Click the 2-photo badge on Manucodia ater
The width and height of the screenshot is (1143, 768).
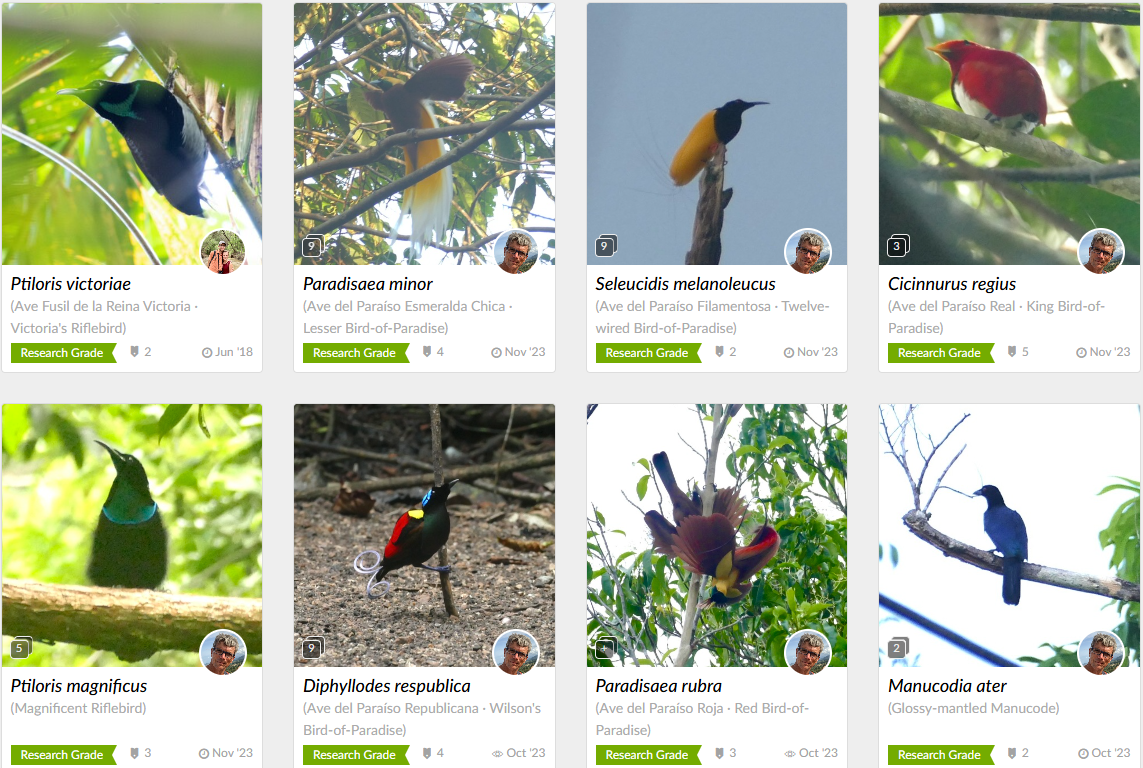[x=898, y=647]
